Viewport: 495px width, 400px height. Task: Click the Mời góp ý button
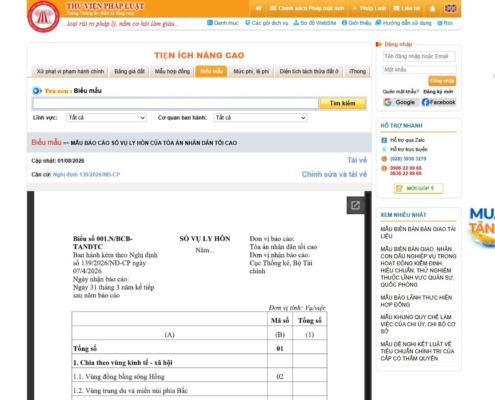pos(419,188)
